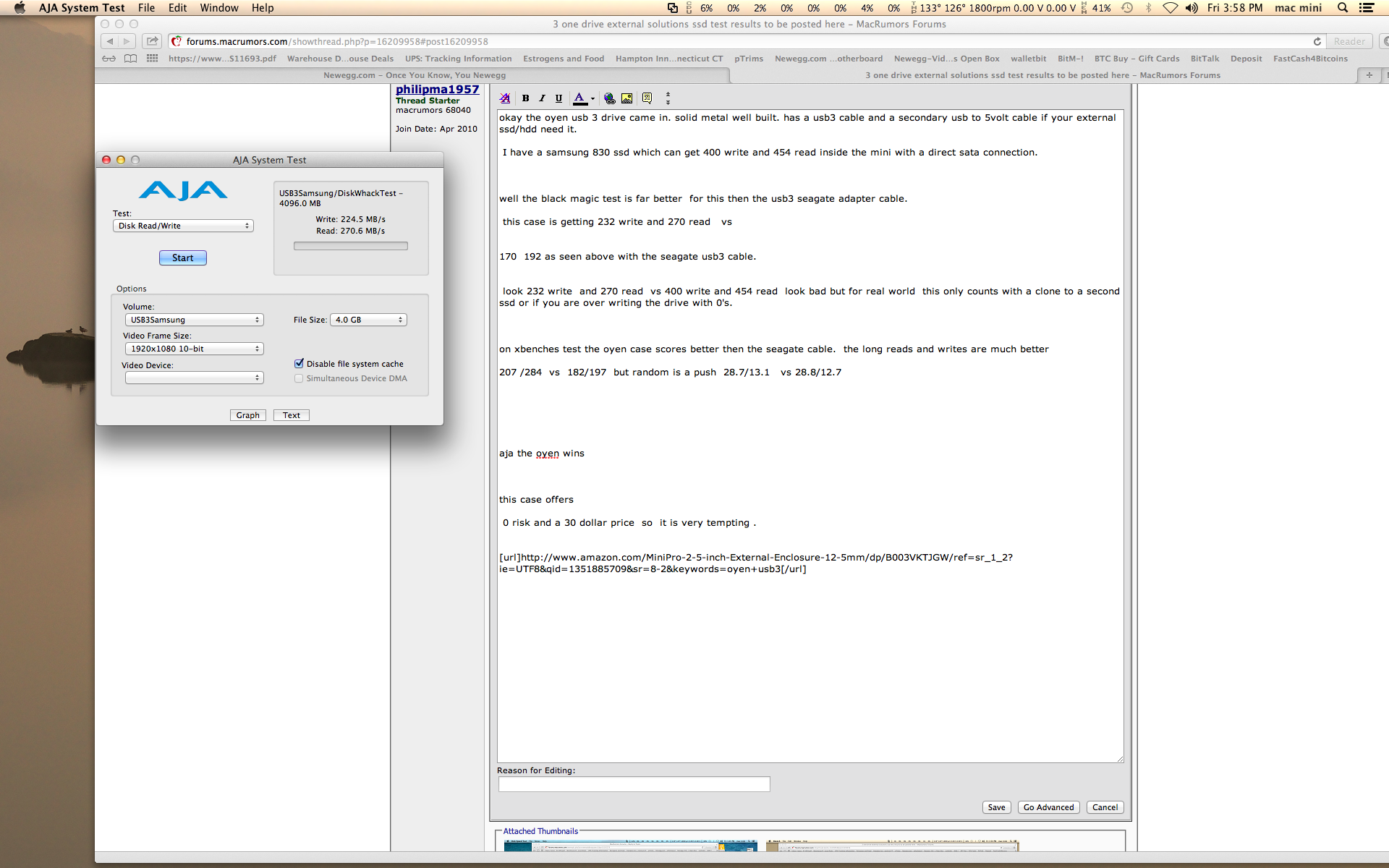The height and width of the screenshot is (868, 1389).
Task: Open a new Safari tab with plus
Action: pyautogui.click(x=1369, y=75)
